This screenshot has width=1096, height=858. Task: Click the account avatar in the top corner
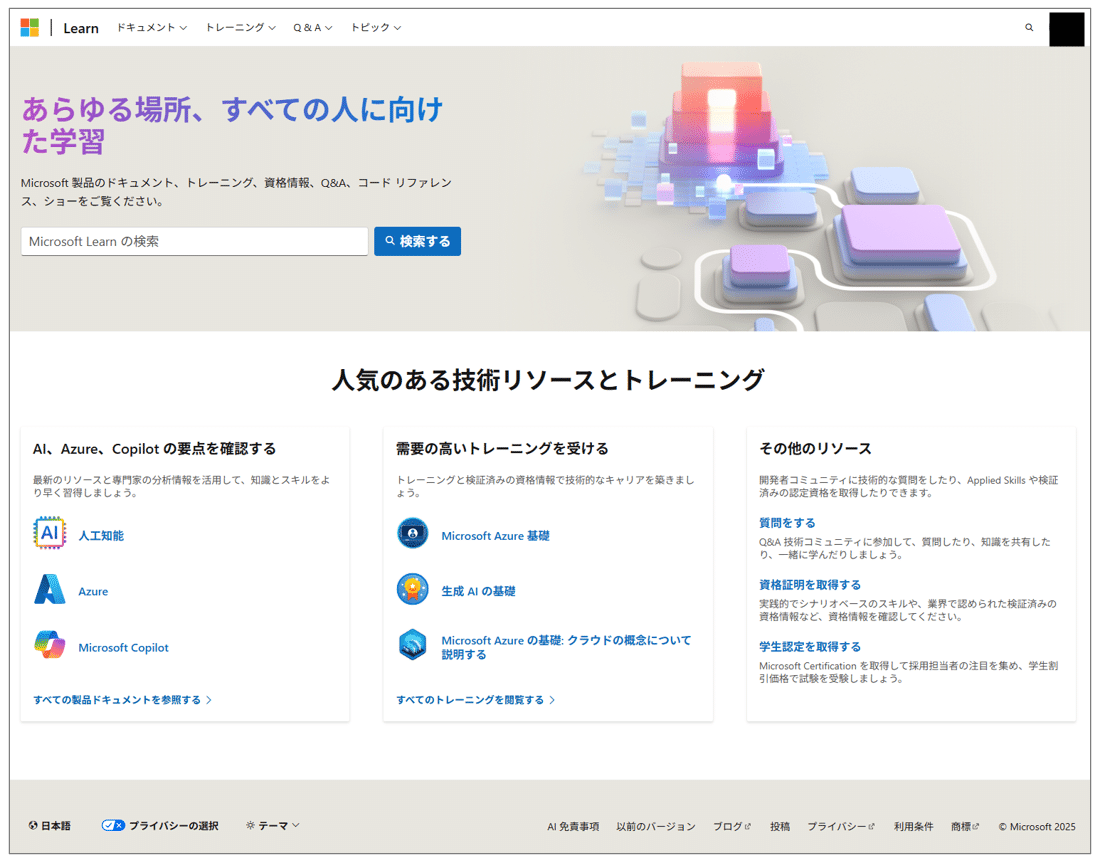pyautogui.click(x=1066, y=28)
